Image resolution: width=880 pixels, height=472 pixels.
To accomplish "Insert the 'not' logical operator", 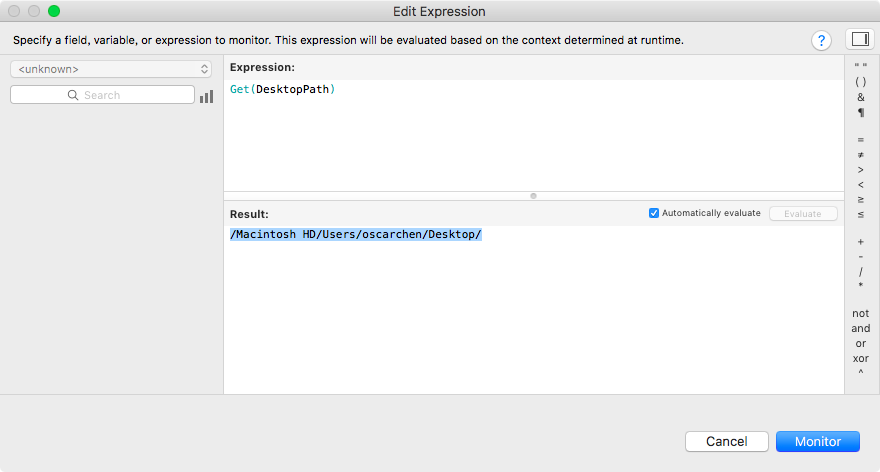I will (x=860, y=313).
